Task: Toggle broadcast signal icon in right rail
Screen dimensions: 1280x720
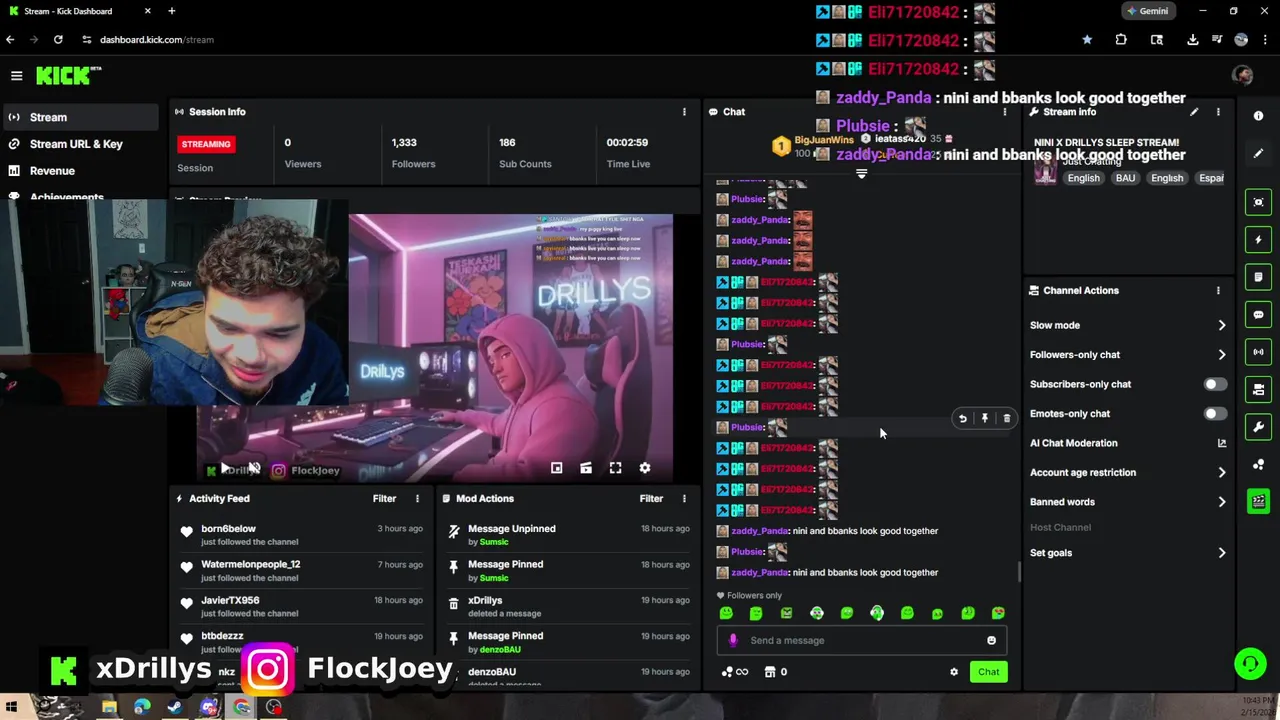Action: pyautogui.click(x=1258, y=352)
